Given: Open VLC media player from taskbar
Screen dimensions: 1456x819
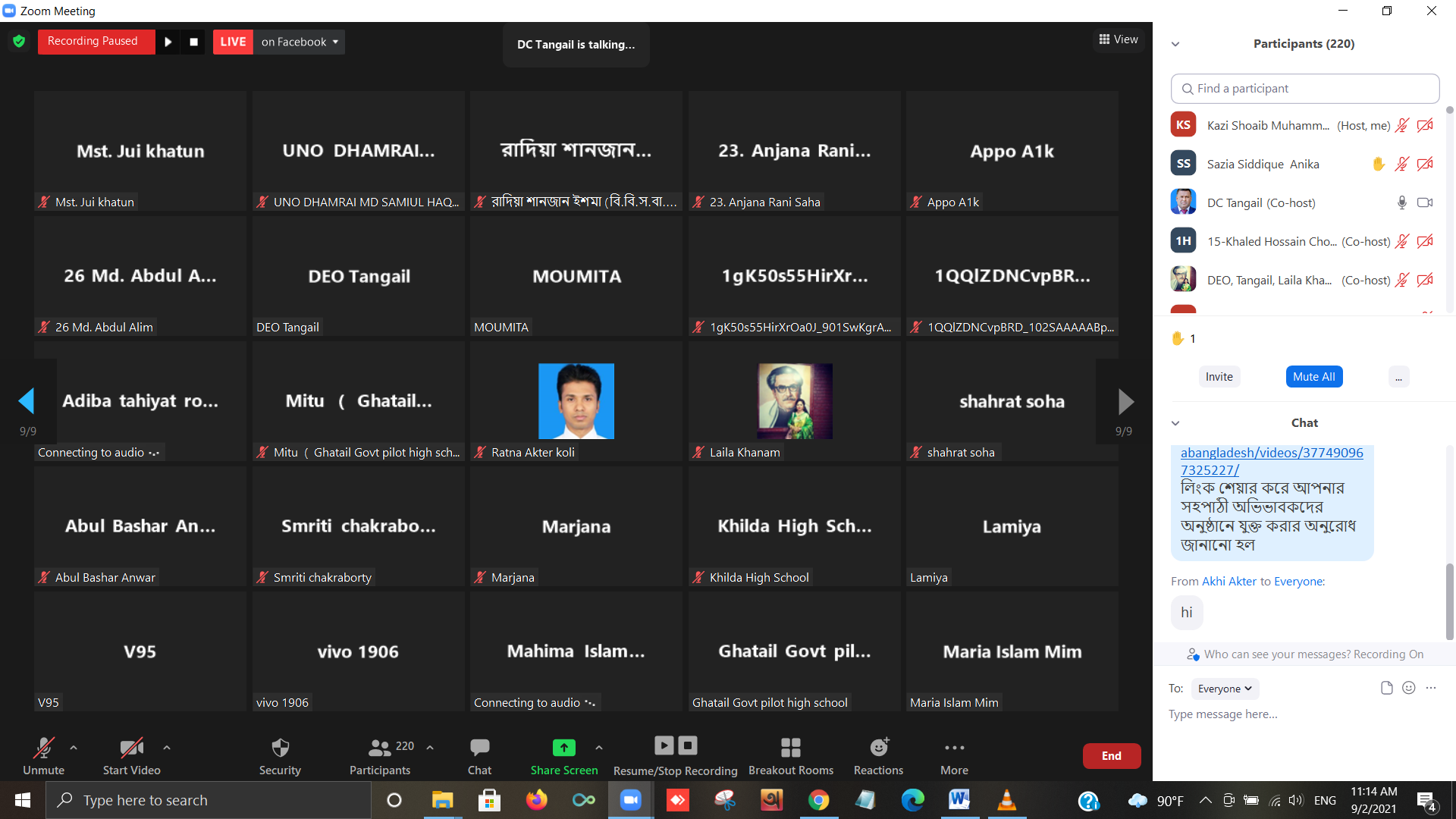Looking at the screenshot, I should pyautogui.click(x=1006, y=800).
